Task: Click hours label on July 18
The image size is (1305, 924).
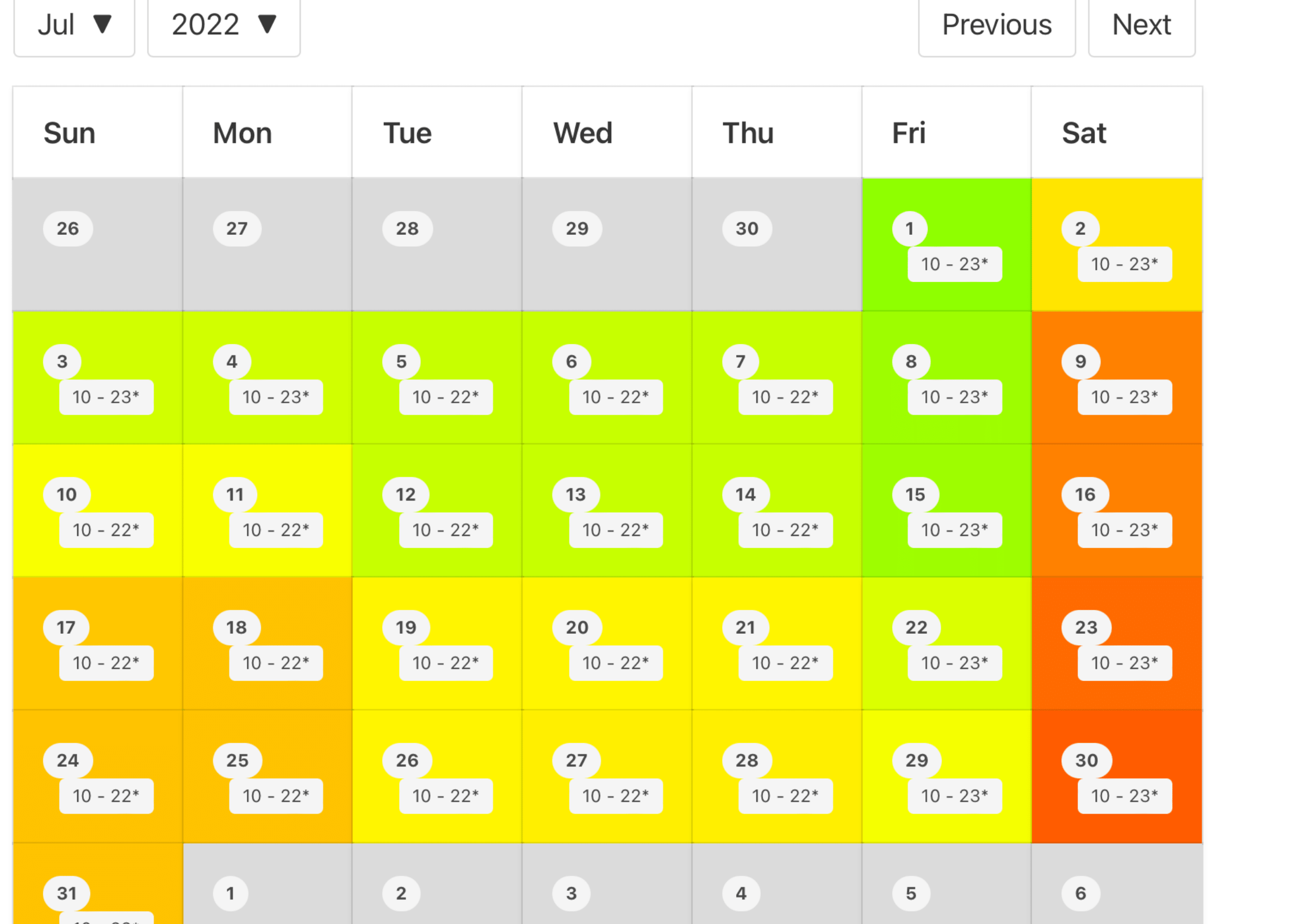Action: 276,664
